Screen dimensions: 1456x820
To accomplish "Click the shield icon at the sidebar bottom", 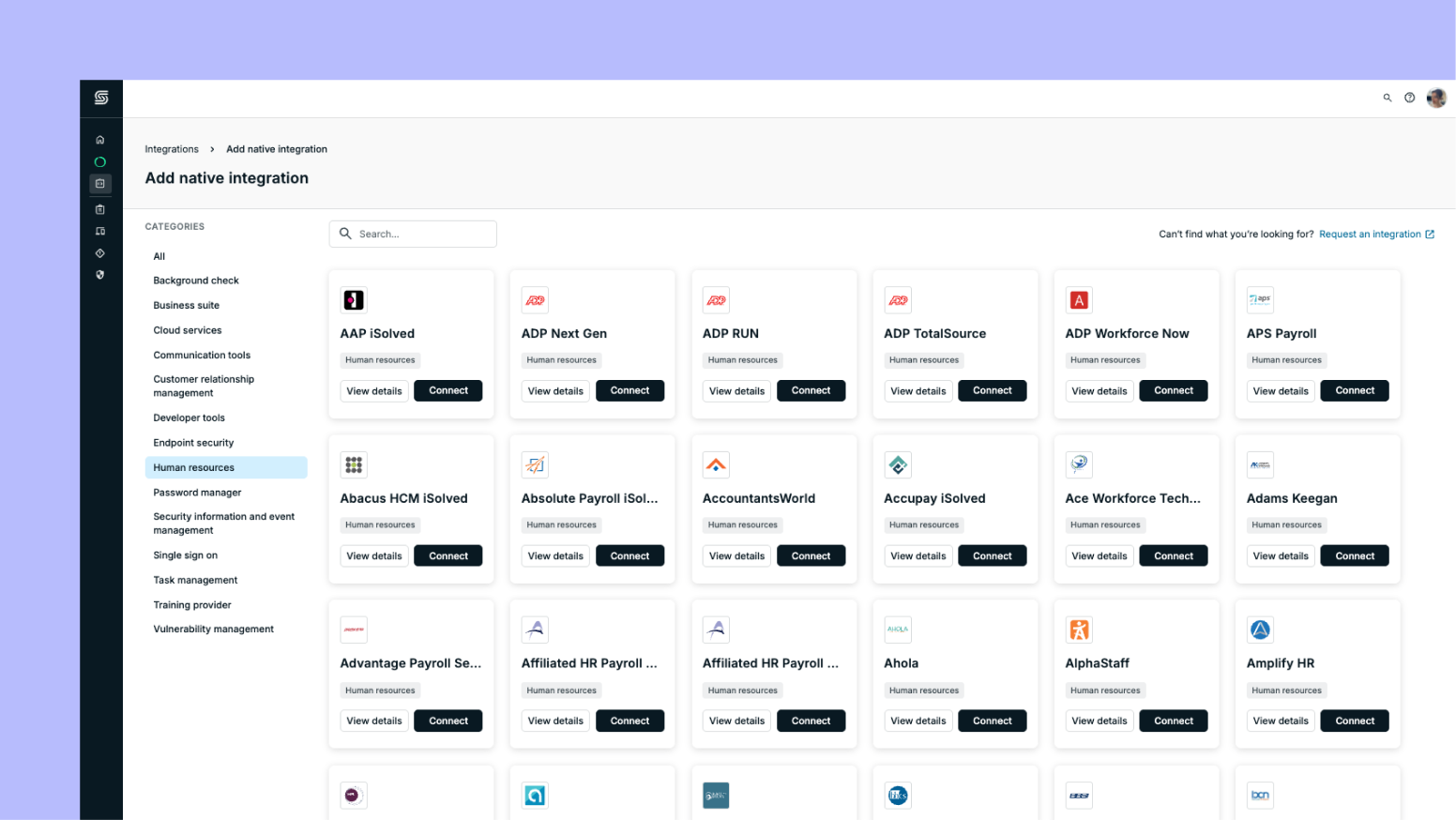I will tap(100, 274).
